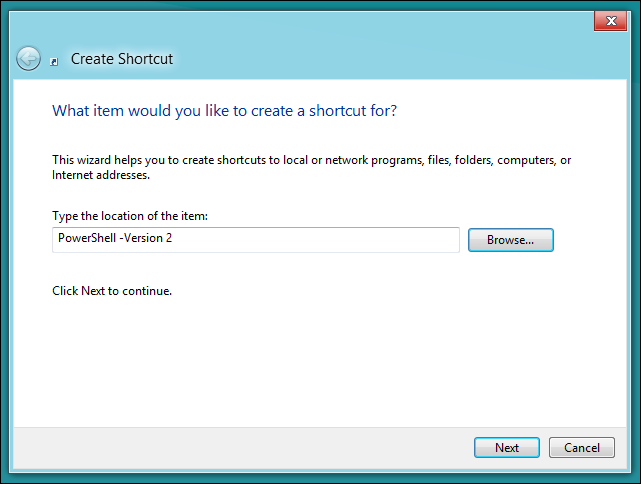
Task: Click the small shortcut icon beside the title
Action: pos(54,61)
